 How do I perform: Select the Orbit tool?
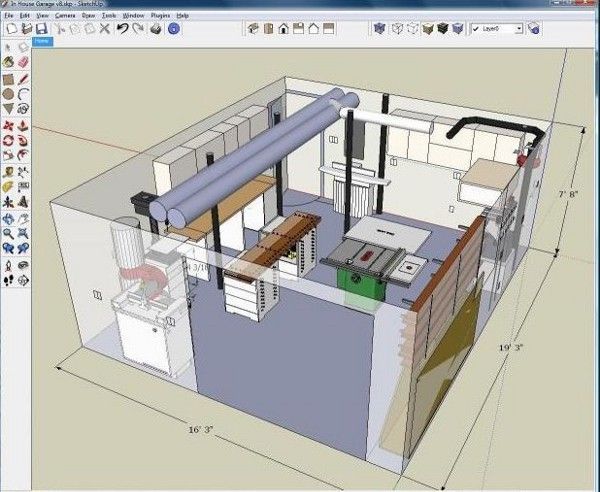pos(8,219)
